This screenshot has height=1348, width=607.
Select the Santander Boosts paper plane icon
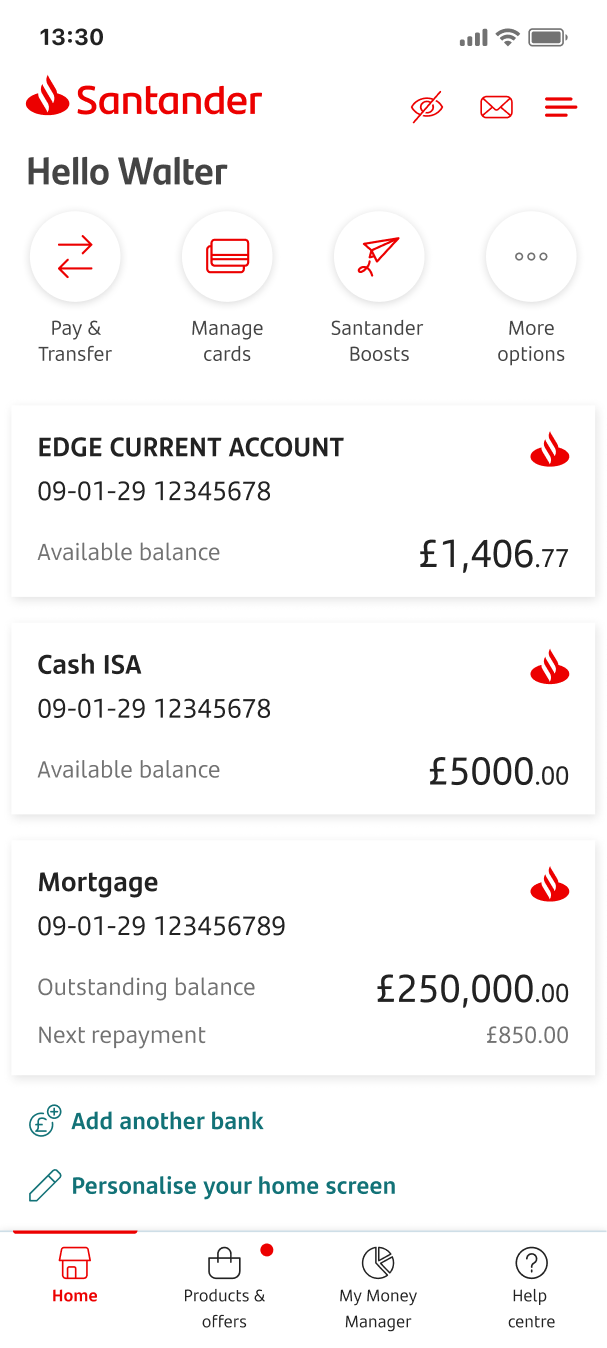(378, 256)
